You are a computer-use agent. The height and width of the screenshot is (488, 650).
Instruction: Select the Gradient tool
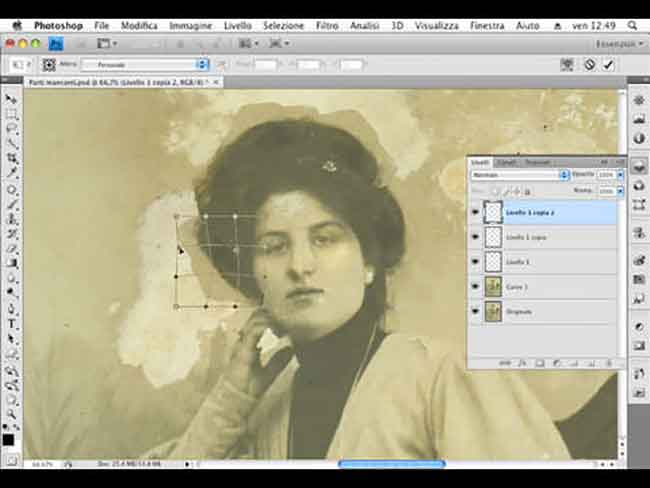(11, 264)
